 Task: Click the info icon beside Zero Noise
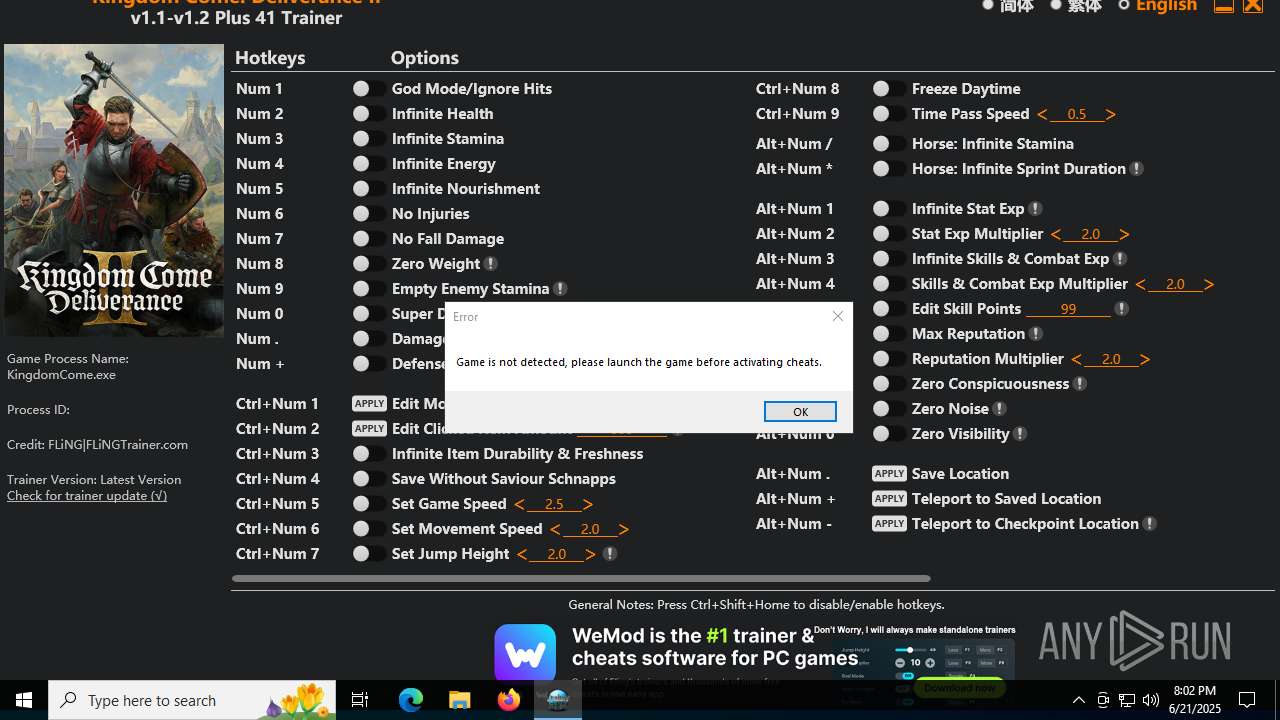pyautogui.click(x=1000, y=409)
